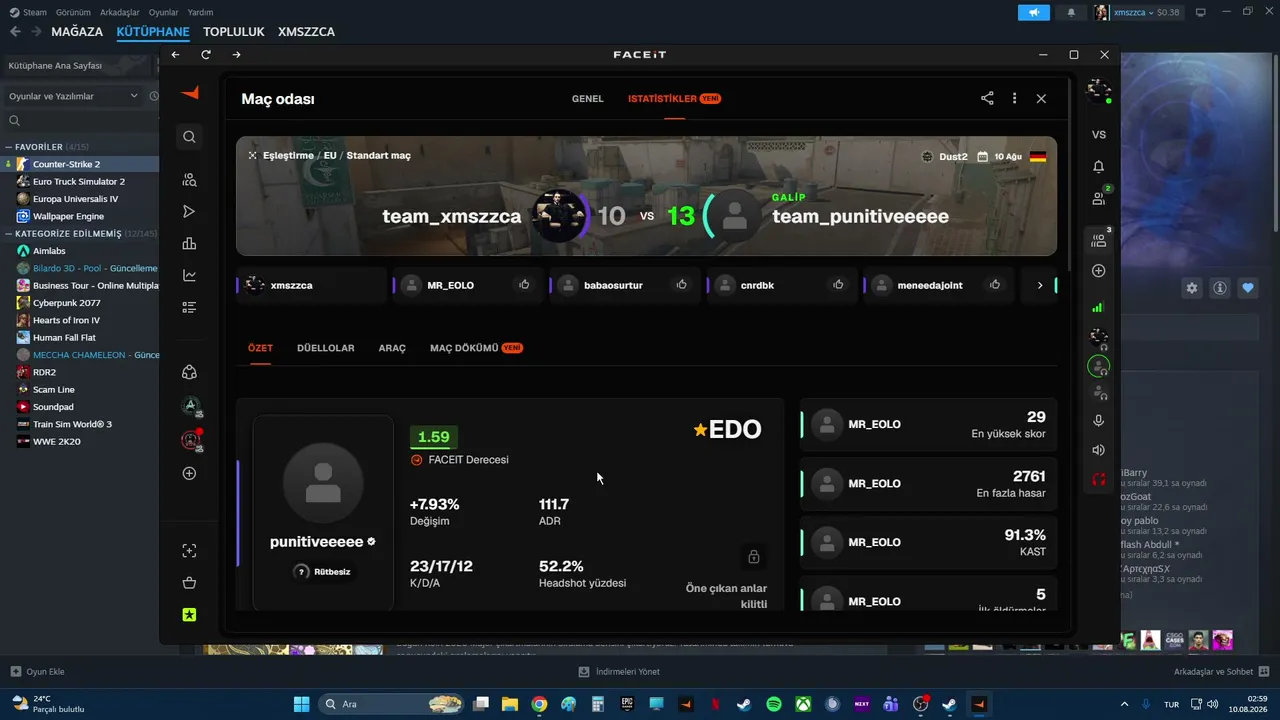This screenshot has width=1280, height=720.
Task: Give a thumbs up to babaosurtur
Action: 681,285
